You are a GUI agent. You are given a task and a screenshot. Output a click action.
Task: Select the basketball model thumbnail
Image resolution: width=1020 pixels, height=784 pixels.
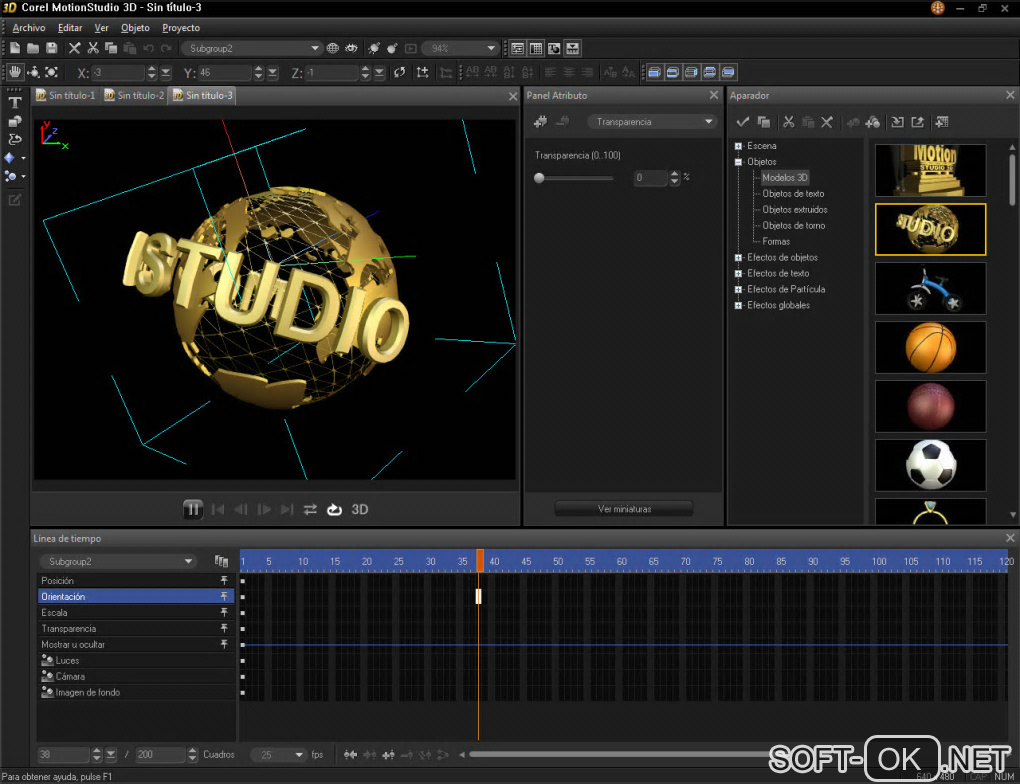(x=930, y=347)
